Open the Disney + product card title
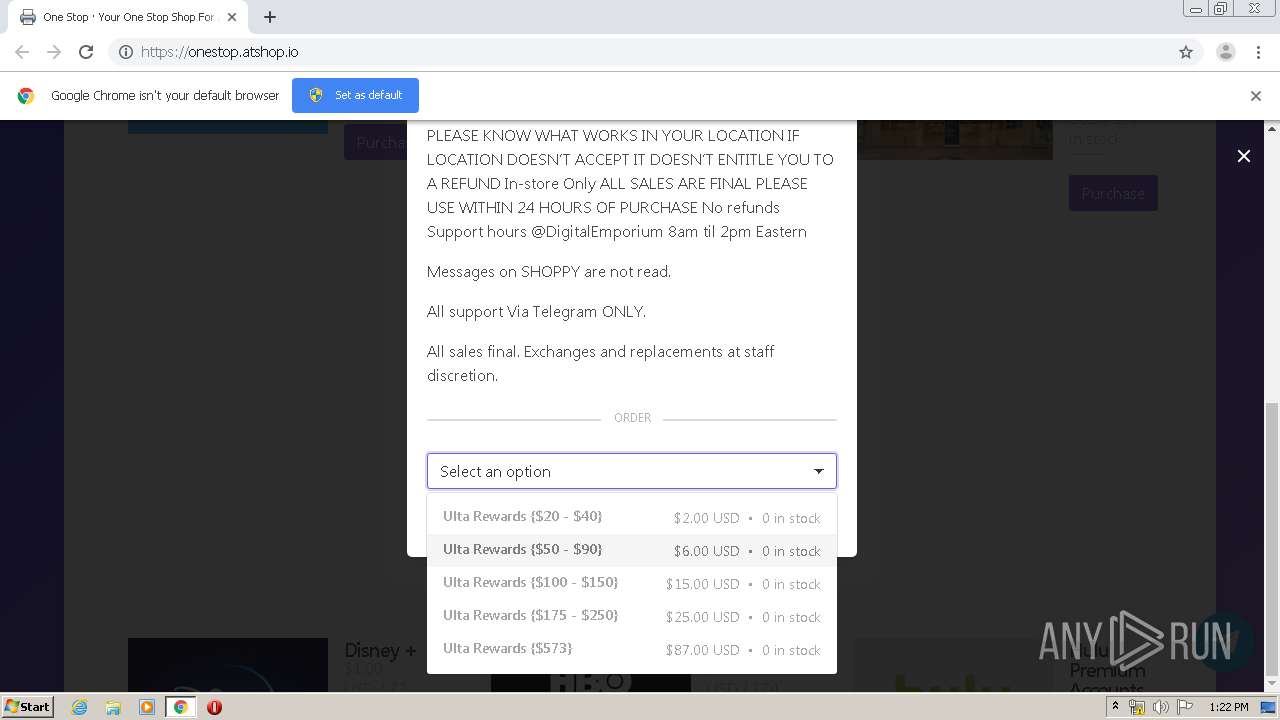The height and width of the screenshot is (720, 1280). pyautogui.click(x=381, y=651)
